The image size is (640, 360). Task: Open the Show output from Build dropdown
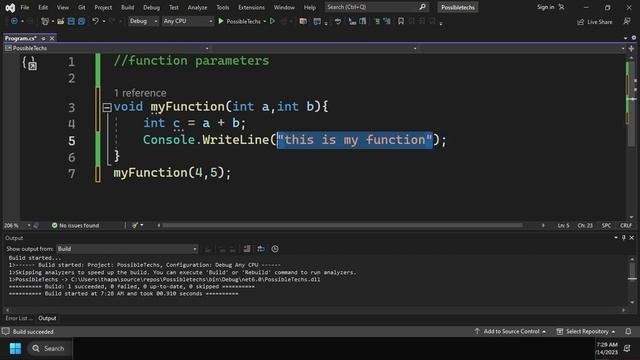[127, 249]
